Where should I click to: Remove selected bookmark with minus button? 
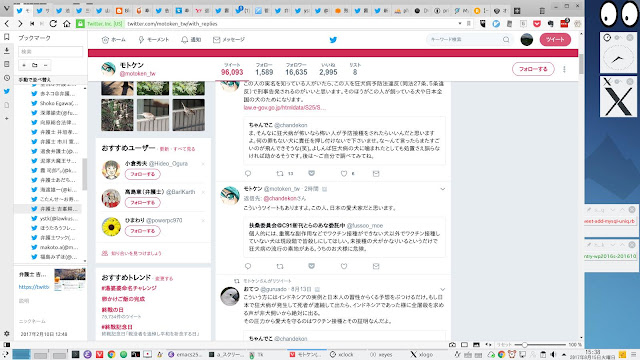(x=45, y=65)
